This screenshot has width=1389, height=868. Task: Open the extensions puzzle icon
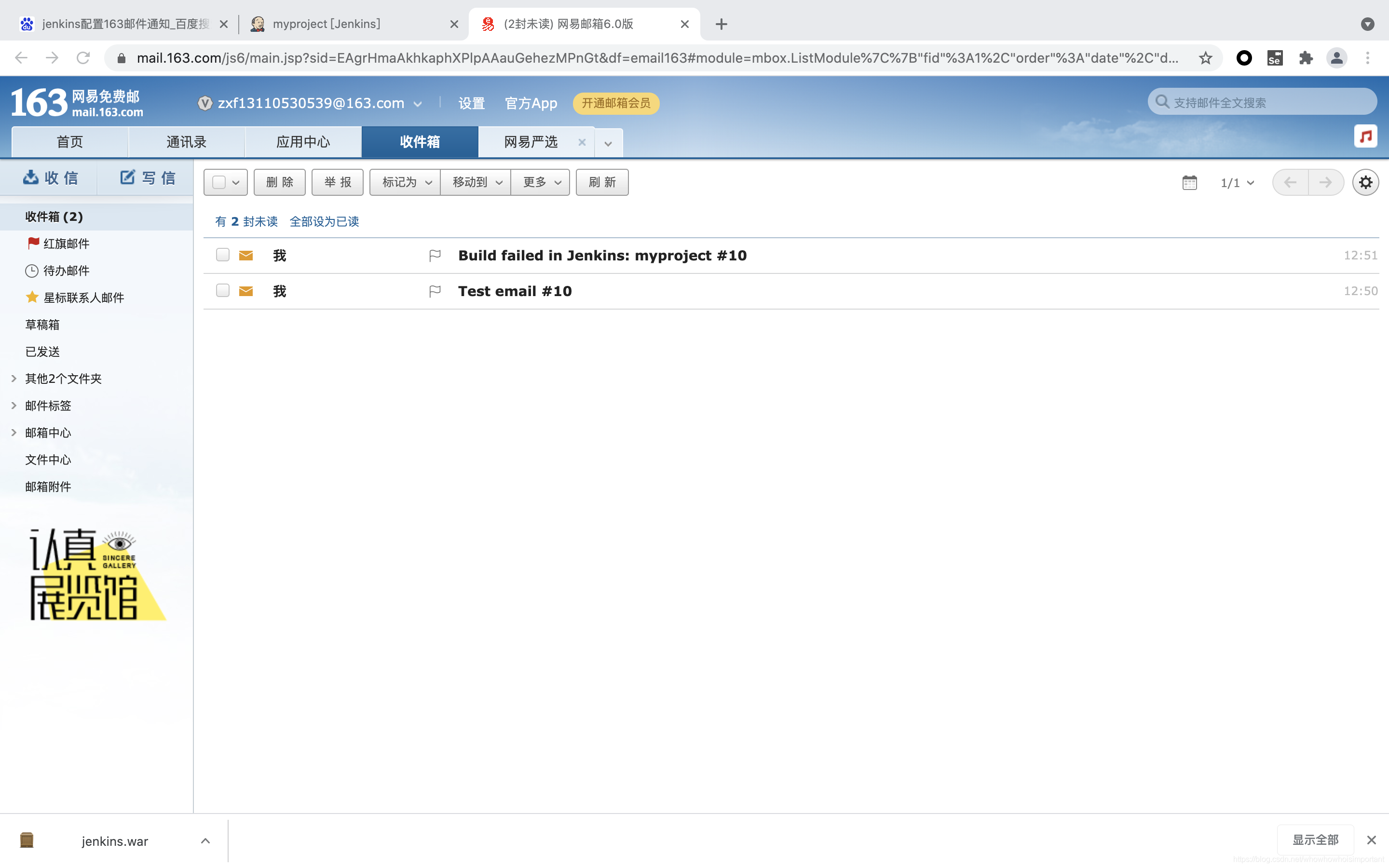(1306, 58)
